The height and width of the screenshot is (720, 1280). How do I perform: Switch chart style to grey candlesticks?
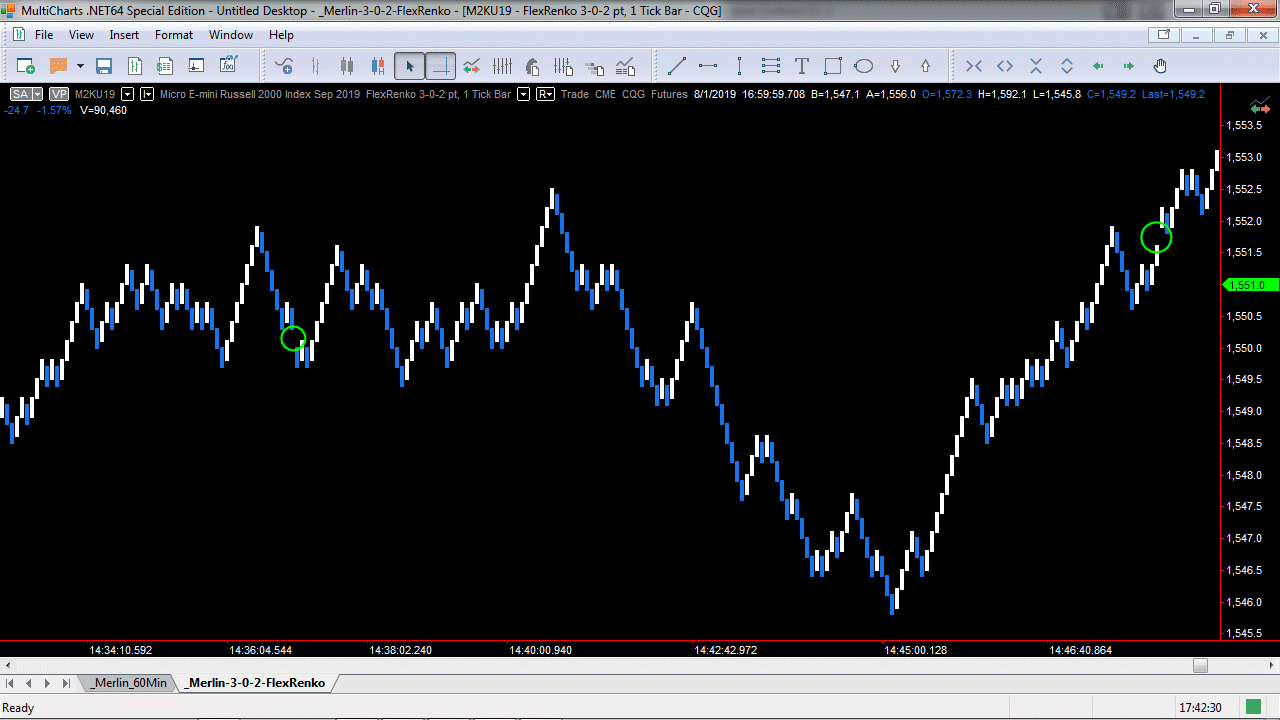click(x=347, y=67)
